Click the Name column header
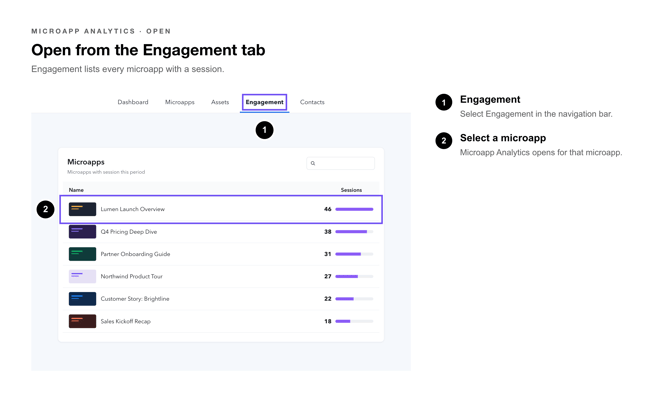This screenshot has height=402, width=670. click(x=76, y=190)
